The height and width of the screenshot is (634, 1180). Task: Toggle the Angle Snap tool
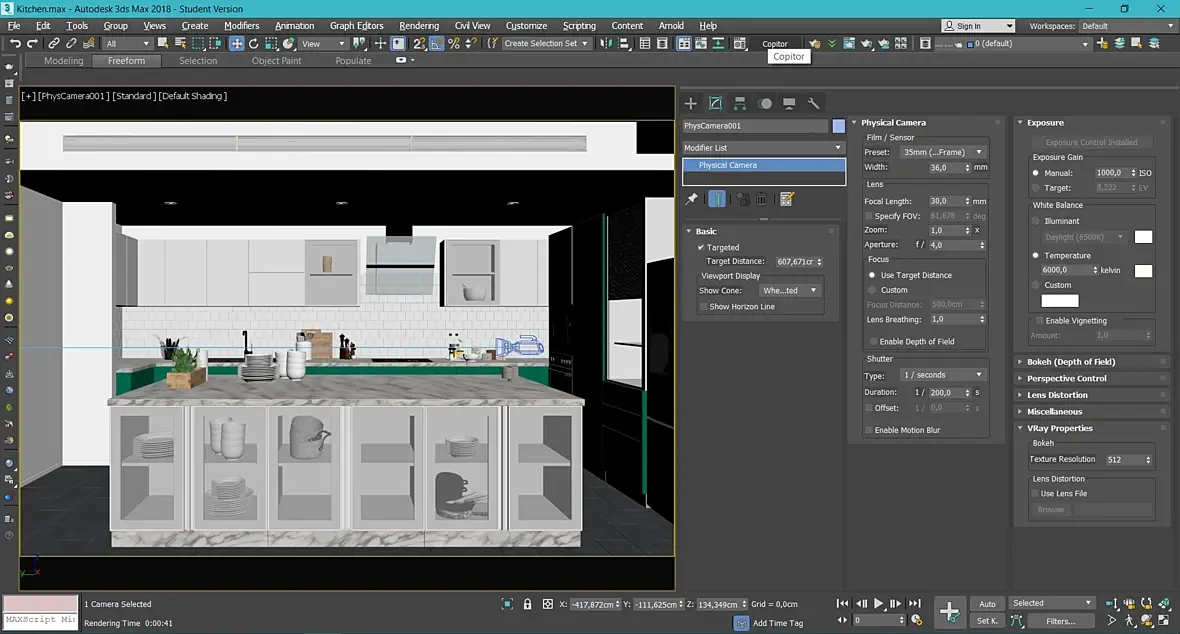(437, 44)
